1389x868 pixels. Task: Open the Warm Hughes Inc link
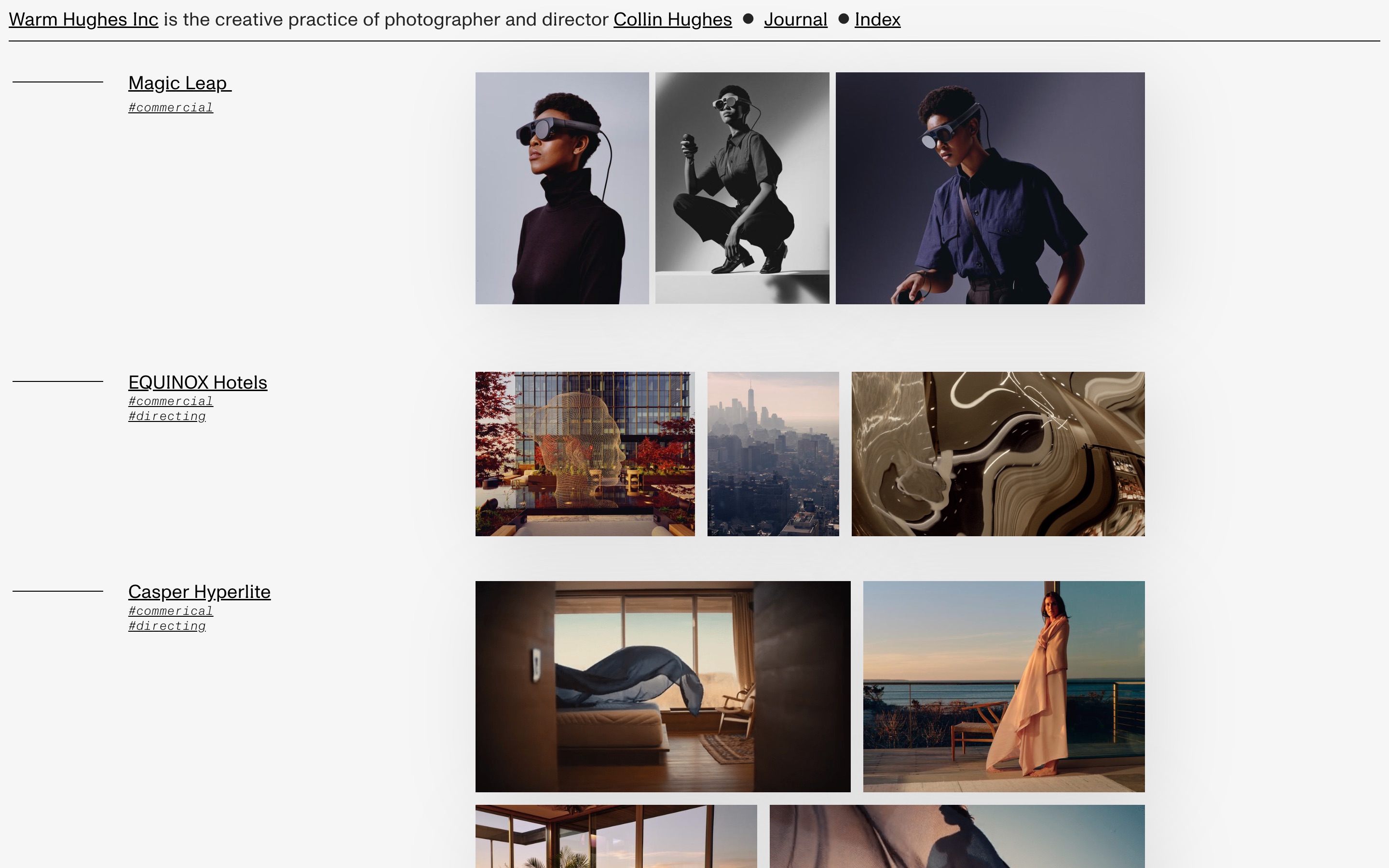83,19
